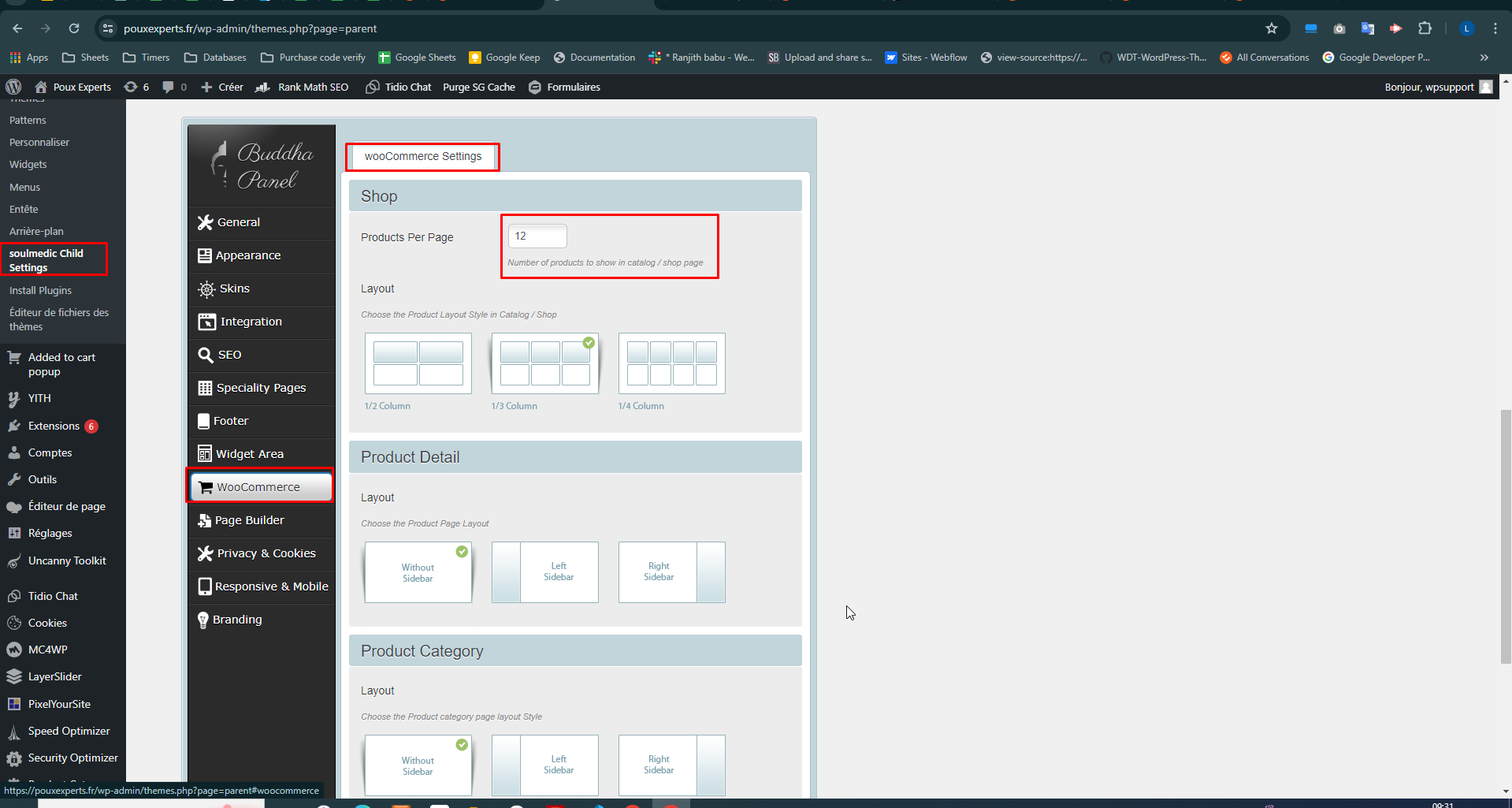Select Product Category Without Sidebar layout
The image size is (1512, 808).
(418, 765)
